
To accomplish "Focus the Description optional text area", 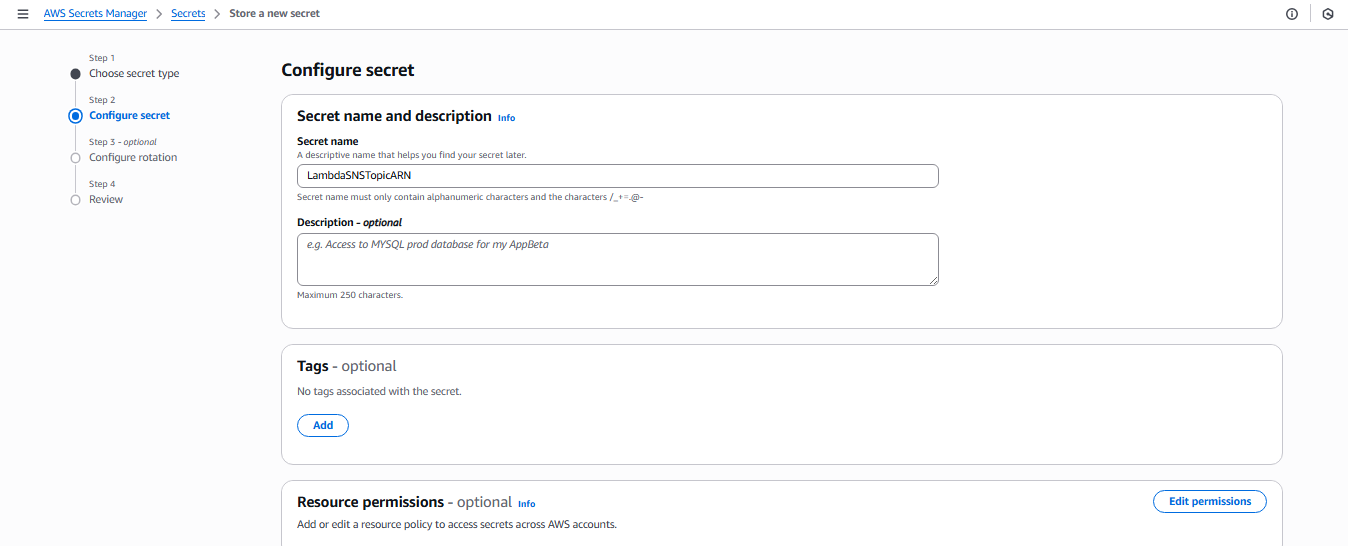I will tap(617, 259).
